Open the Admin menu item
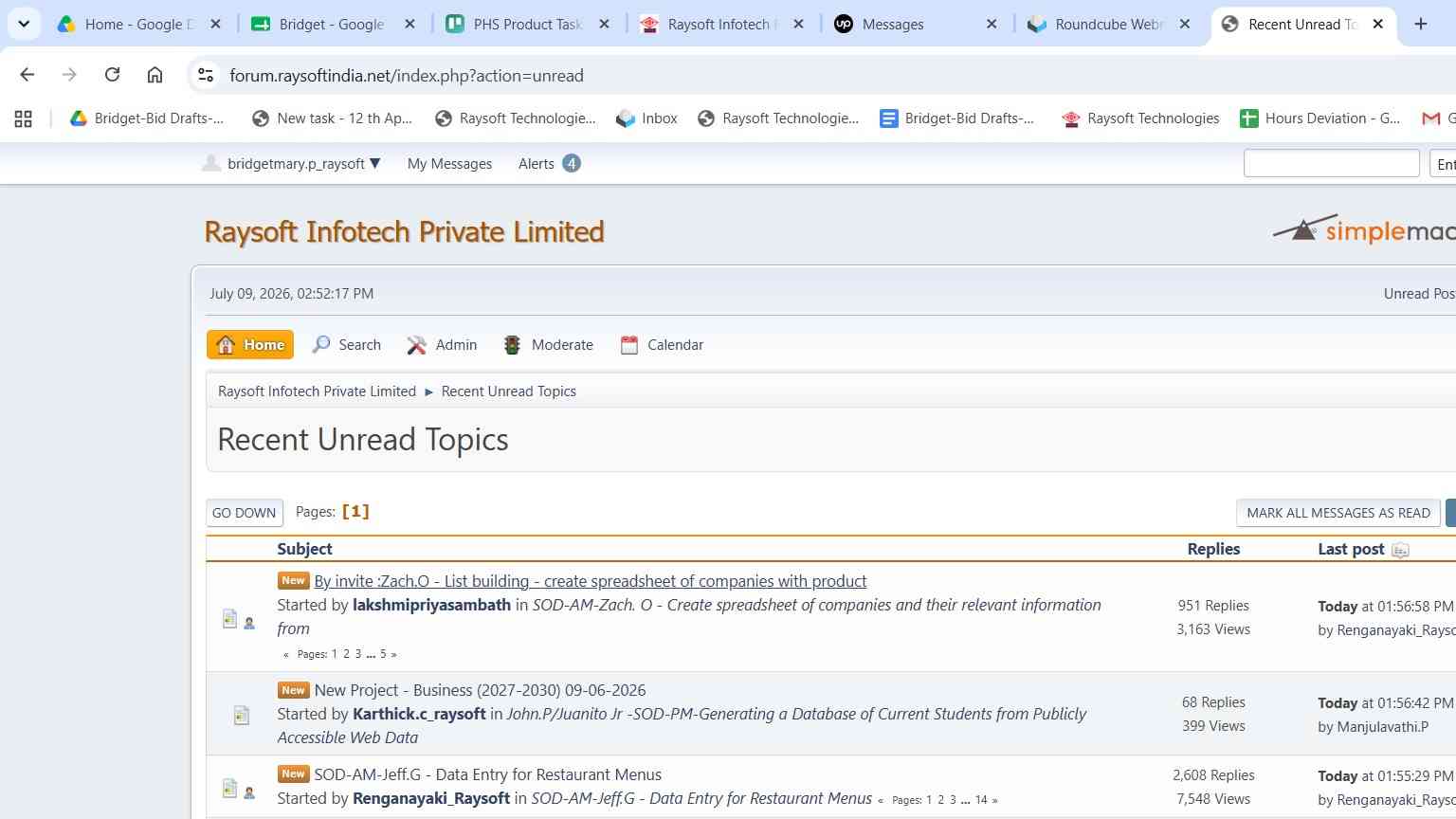1456x819 pixels. (442, 344)
